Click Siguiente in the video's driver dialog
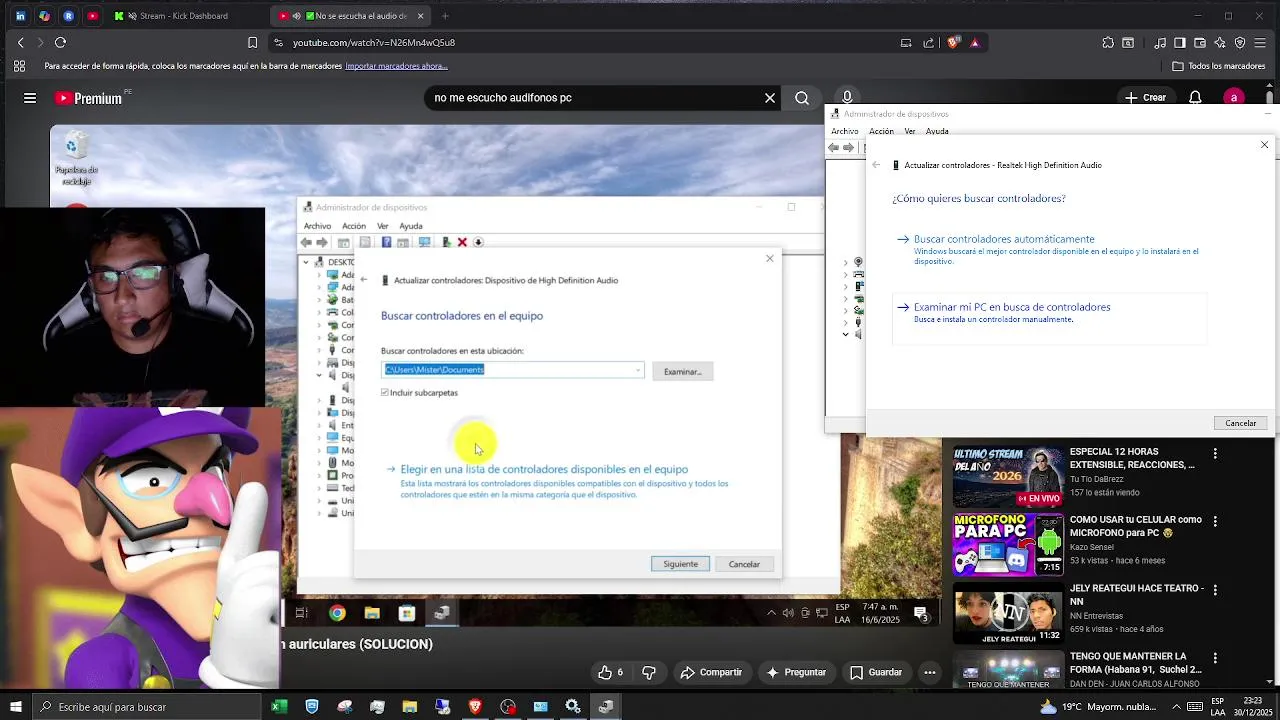 tap(680, 564)
